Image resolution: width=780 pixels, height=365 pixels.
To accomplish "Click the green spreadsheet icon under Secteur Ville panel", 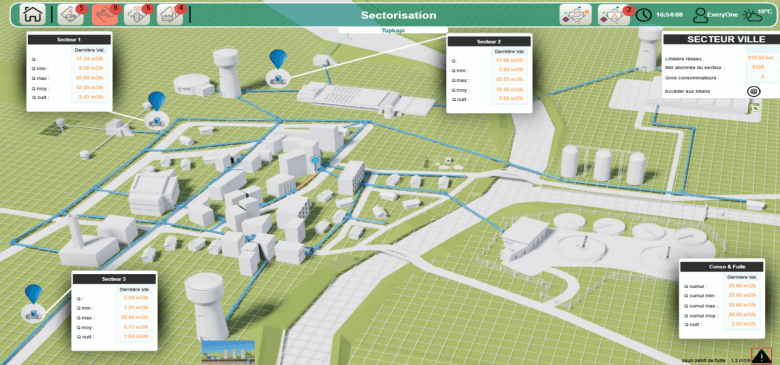I will (x=755, y=108).
